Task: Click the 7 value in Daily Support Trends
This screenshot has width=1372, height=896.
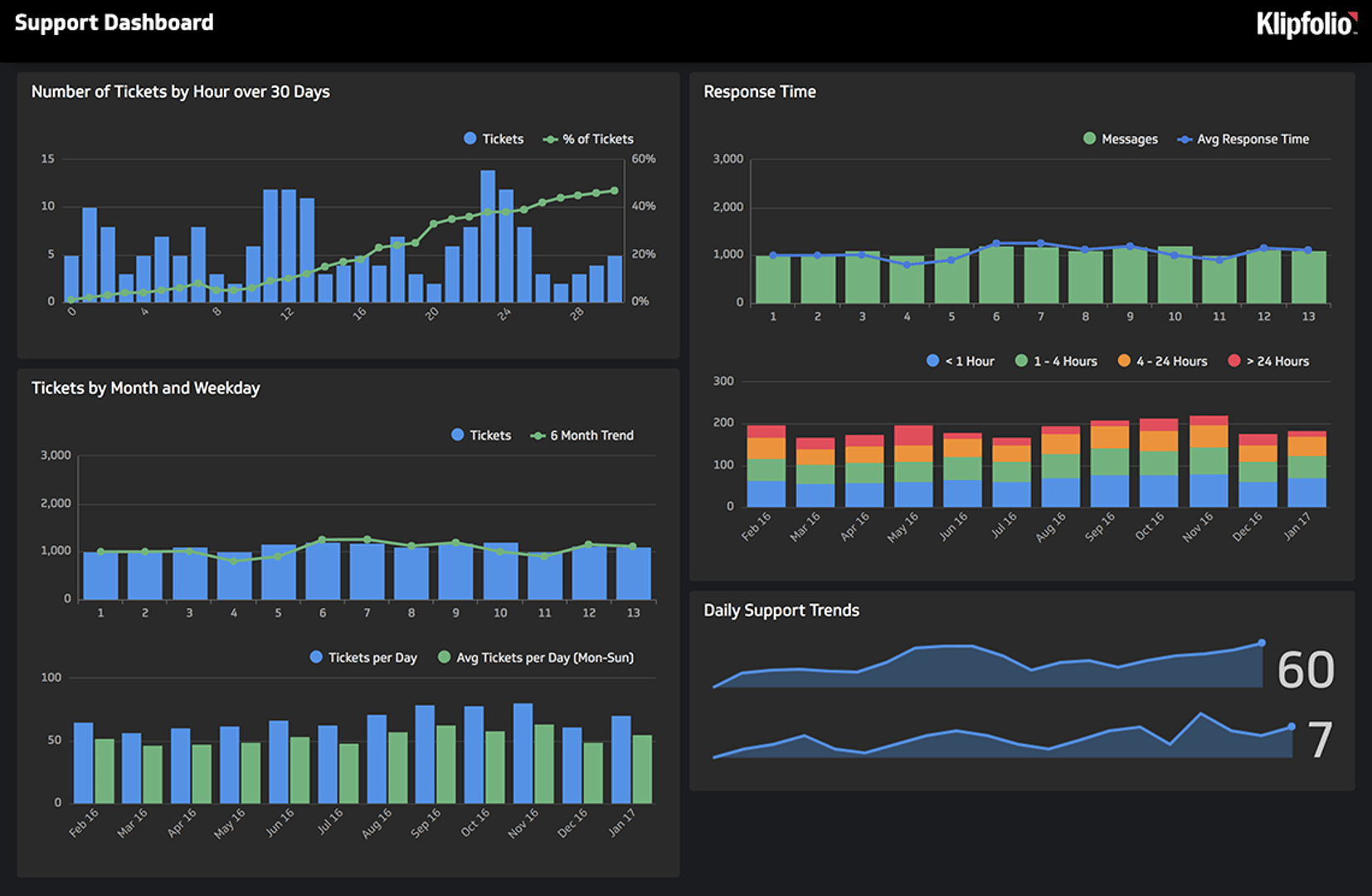Action: (1320, 740)
